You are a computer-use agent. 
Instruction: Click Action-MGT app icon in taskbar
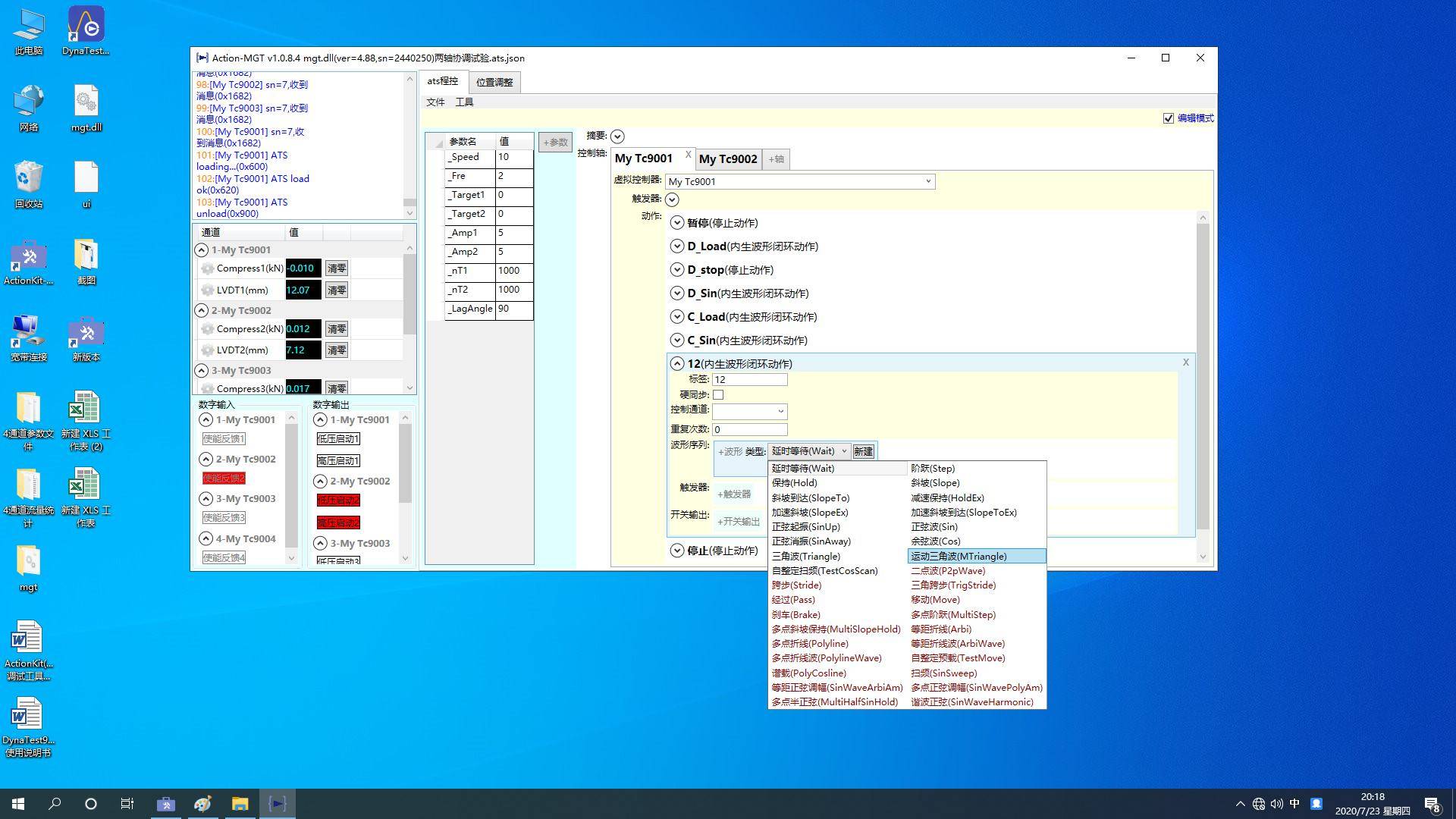pos(277,804)
